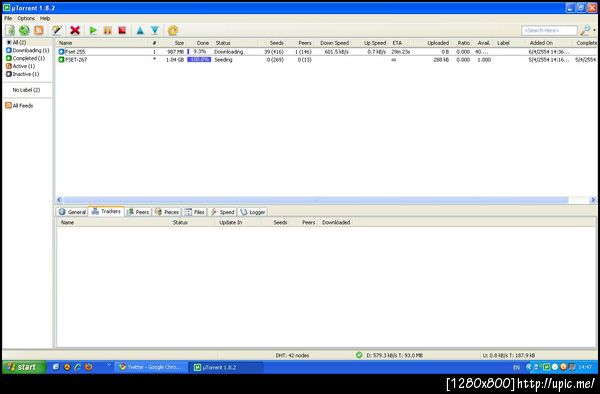
Task: Switch to the Trackers tab
Action: pyautogui.click(x=106, y=212)
